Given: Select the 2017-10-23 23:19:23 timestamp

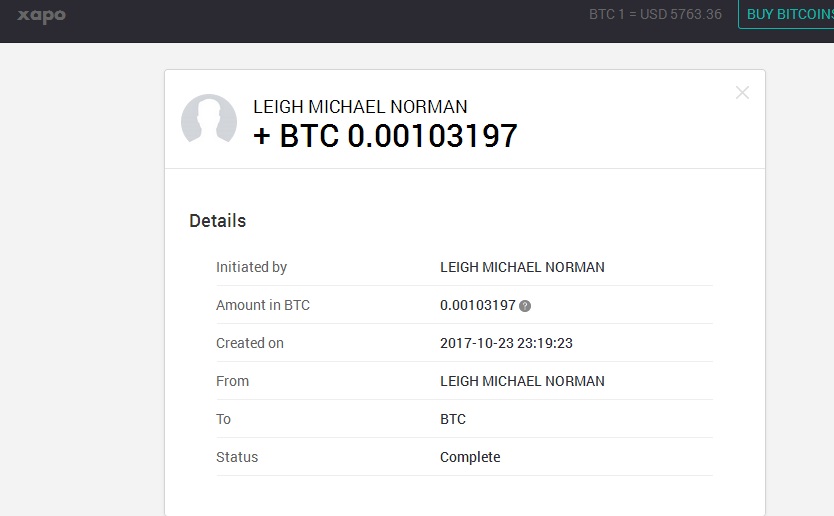Looking at the screenshot, I should [x=506, y=343].
